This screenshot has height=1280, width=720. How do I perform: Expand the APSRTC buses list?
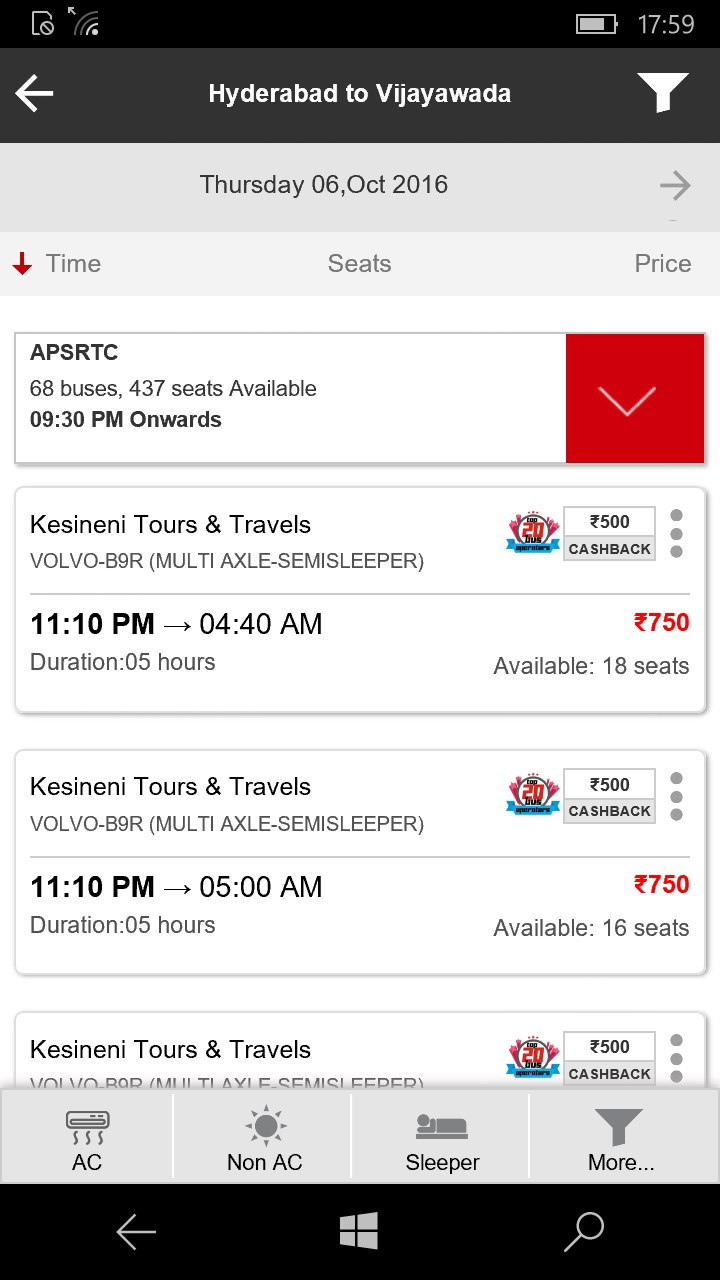(635, 399)
